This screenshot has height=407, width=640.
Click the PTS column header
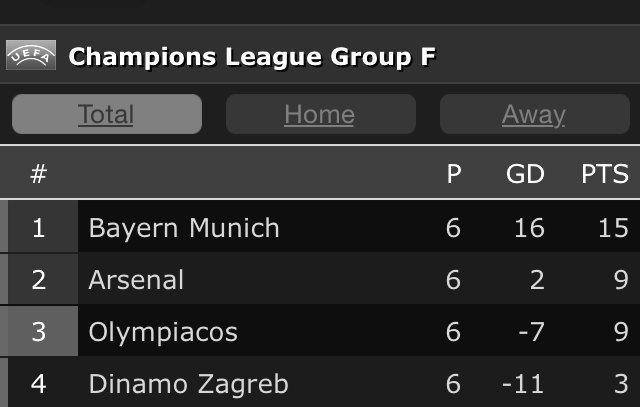pyautogui.click(x=605, y=174)
